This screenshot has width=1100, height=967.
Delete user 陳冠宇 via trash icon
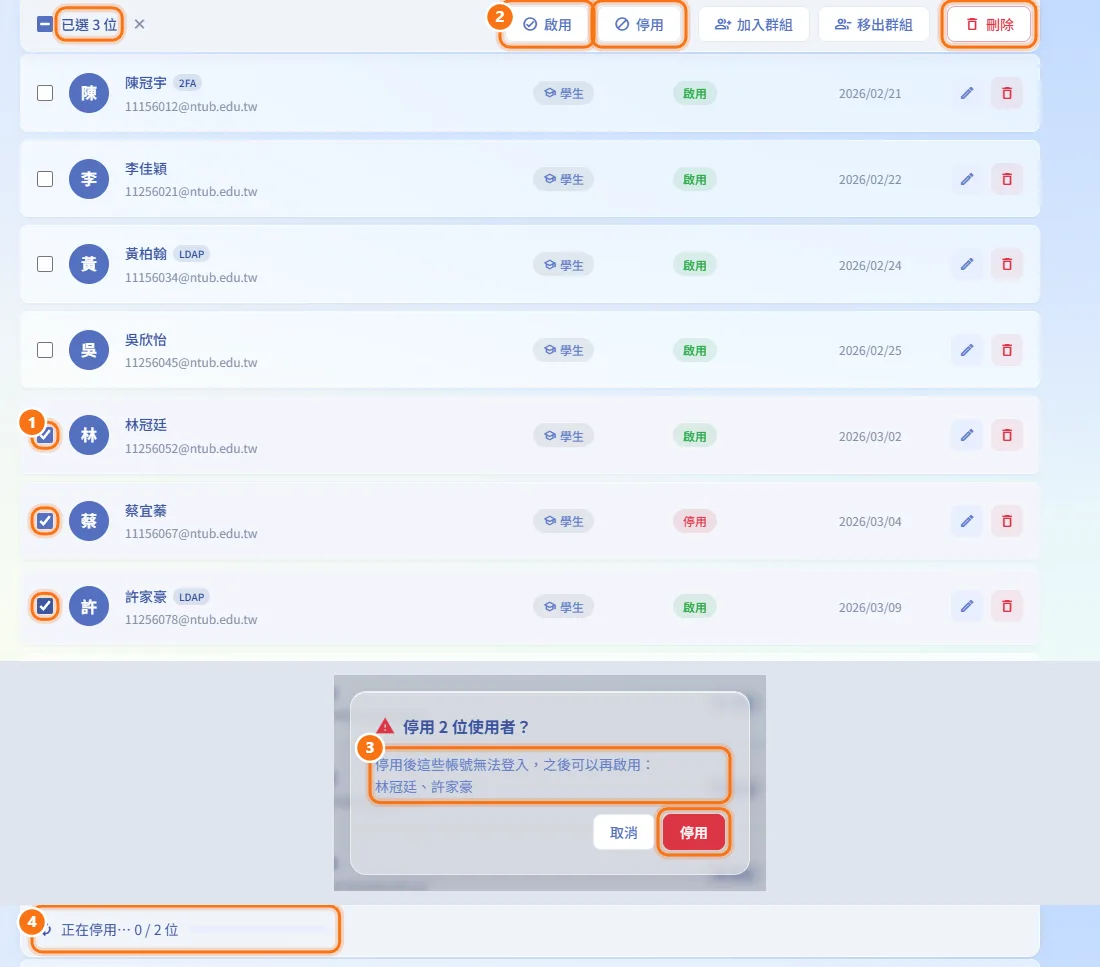tap(1007, 93)
